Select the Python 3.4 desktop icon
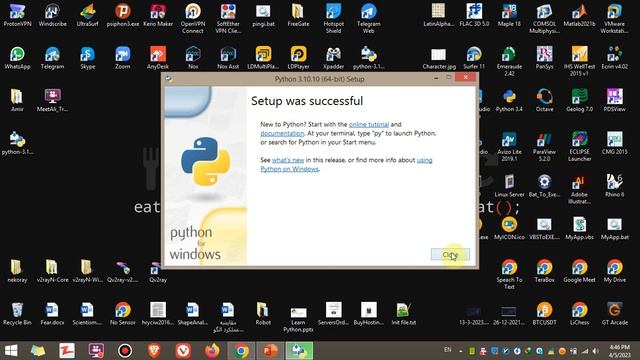 pyautogui.click(x=509, y=101)
